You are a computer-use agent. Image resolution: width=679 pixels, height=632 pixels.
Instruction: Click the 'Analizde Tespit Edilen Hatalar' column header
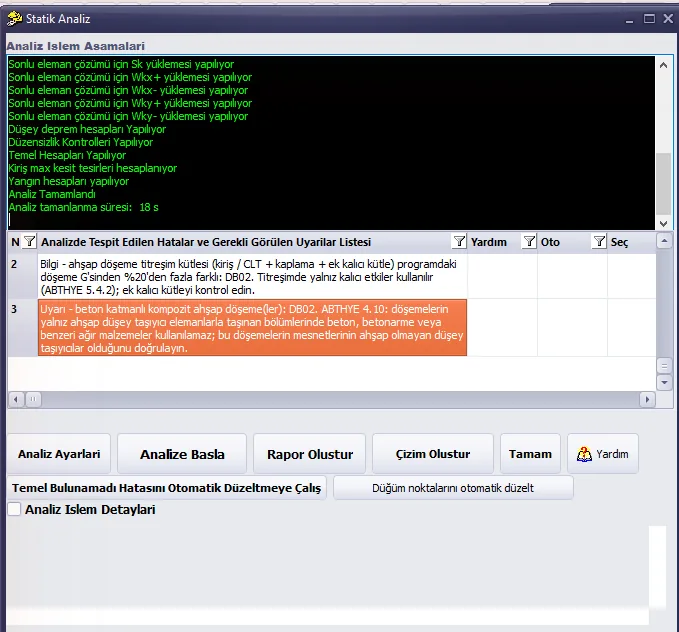206,242
